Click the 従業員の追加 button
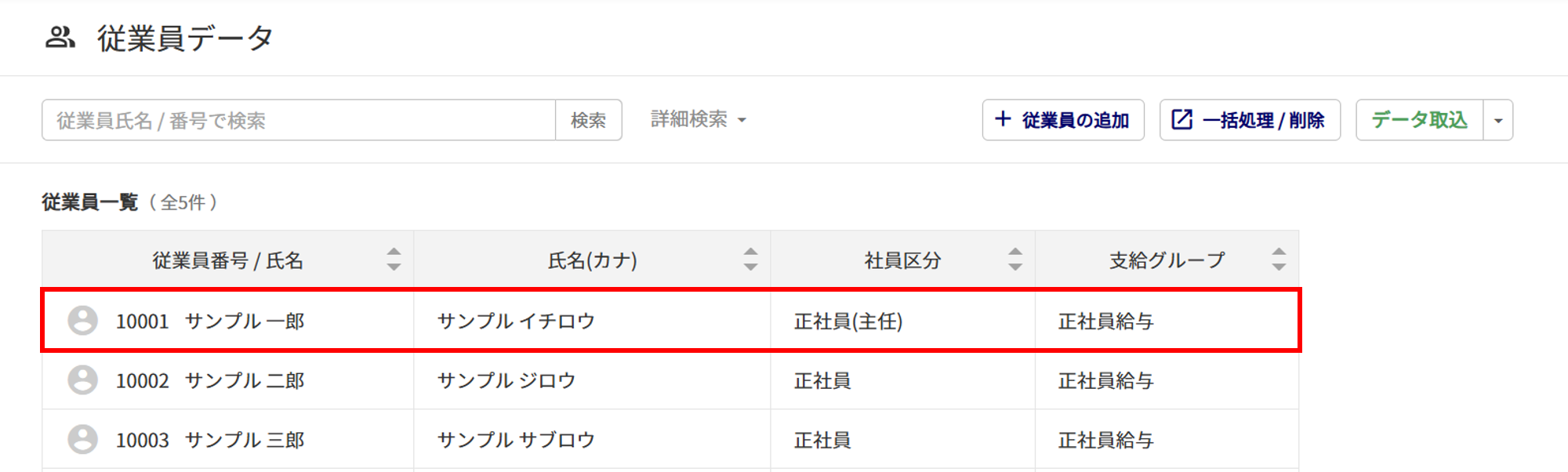This screenshot has height=472, width=1568. [x=1063, y=120]
